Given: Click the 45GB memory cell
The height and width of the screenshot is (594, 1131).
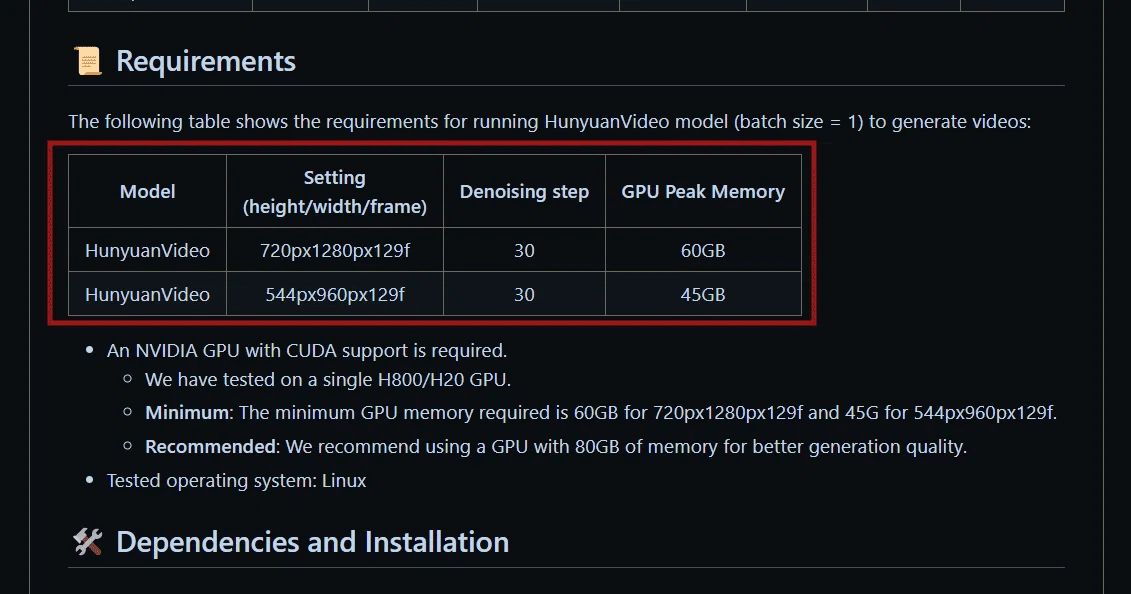Looking at the screenshot, I should [703, 294].
